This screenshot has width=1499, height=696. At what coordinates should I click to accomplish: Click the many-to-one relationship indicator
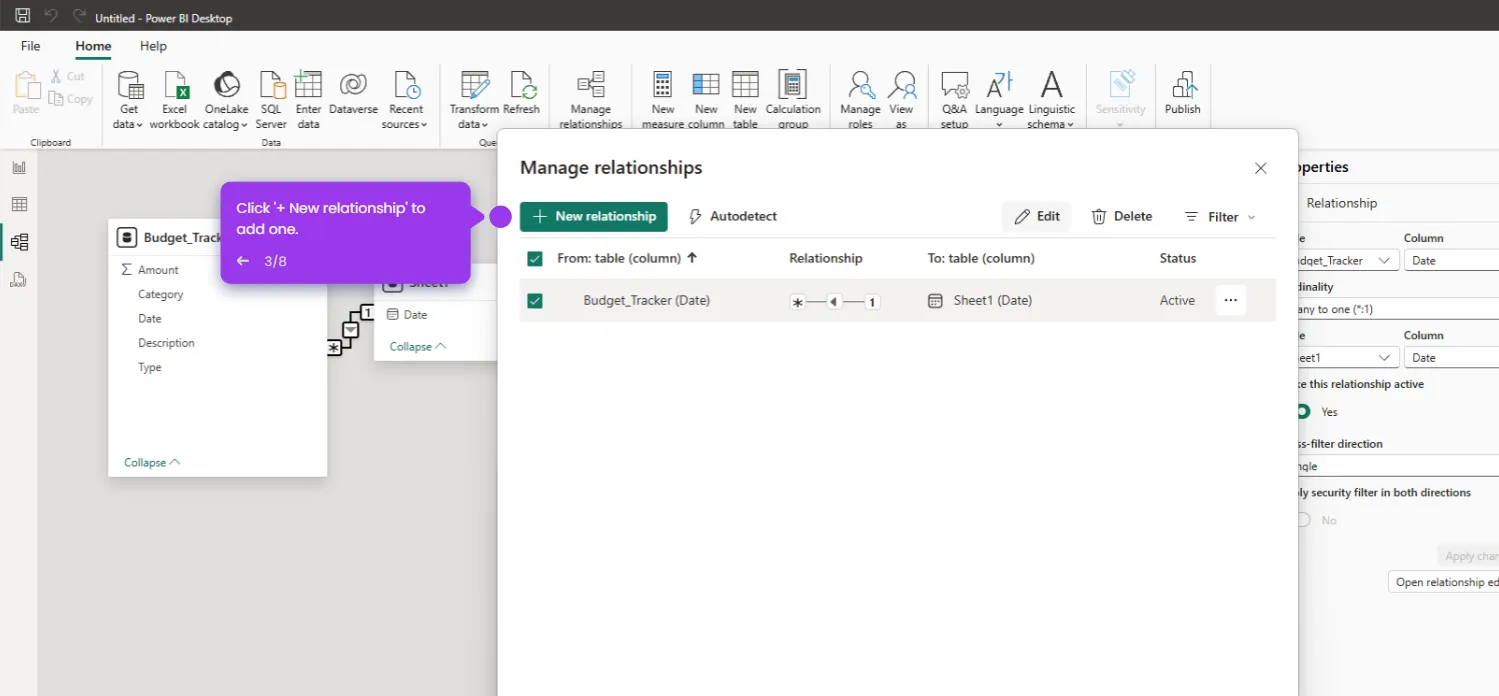(835, 301)
